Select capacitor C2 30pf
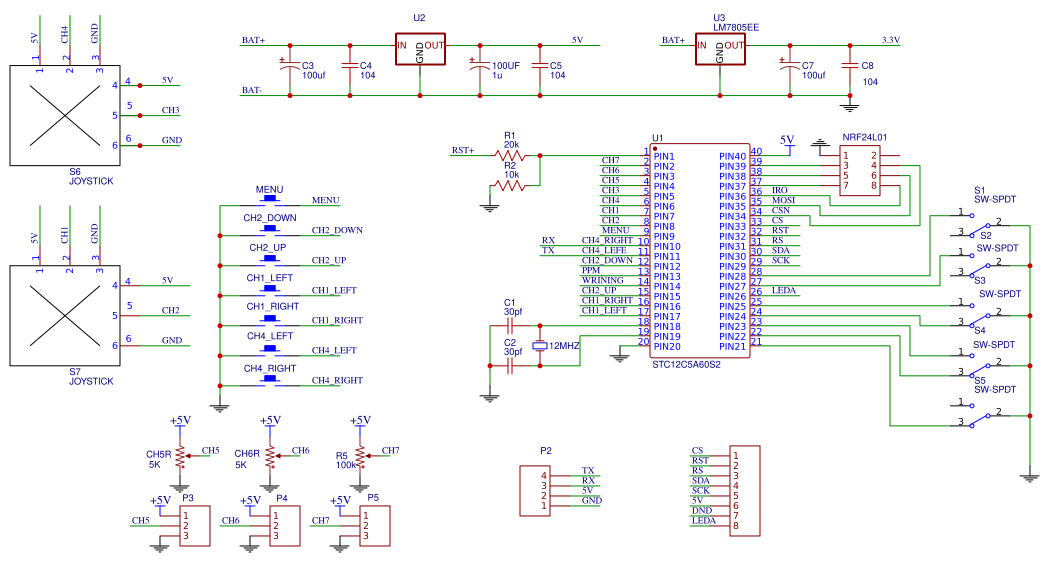The image size is (1049, 562). pyautogui.click(x=510, y=365)
